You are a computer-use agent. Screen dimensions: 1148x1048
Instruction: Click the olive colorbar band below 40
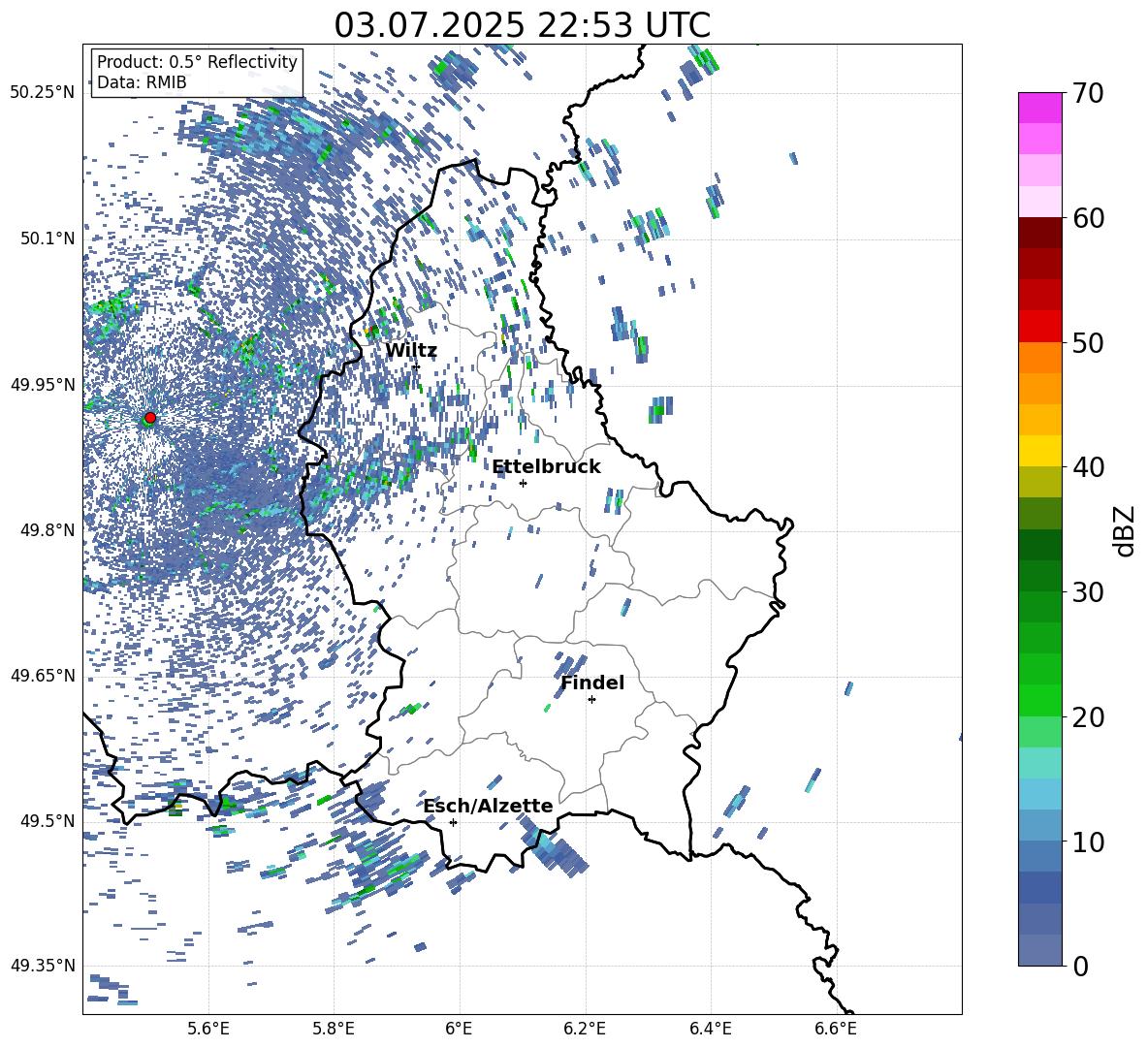(1040, 482)
